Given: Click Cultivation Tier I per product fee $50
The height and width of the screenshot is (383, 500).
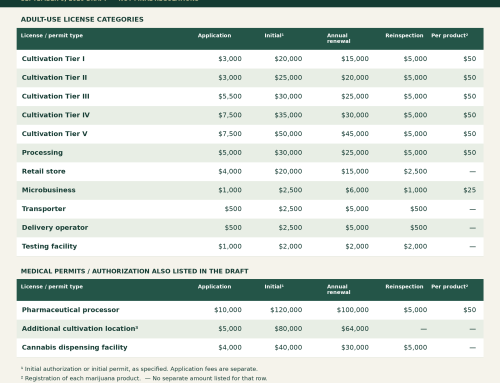Looking at the screenshot, I should coord(470,59).
